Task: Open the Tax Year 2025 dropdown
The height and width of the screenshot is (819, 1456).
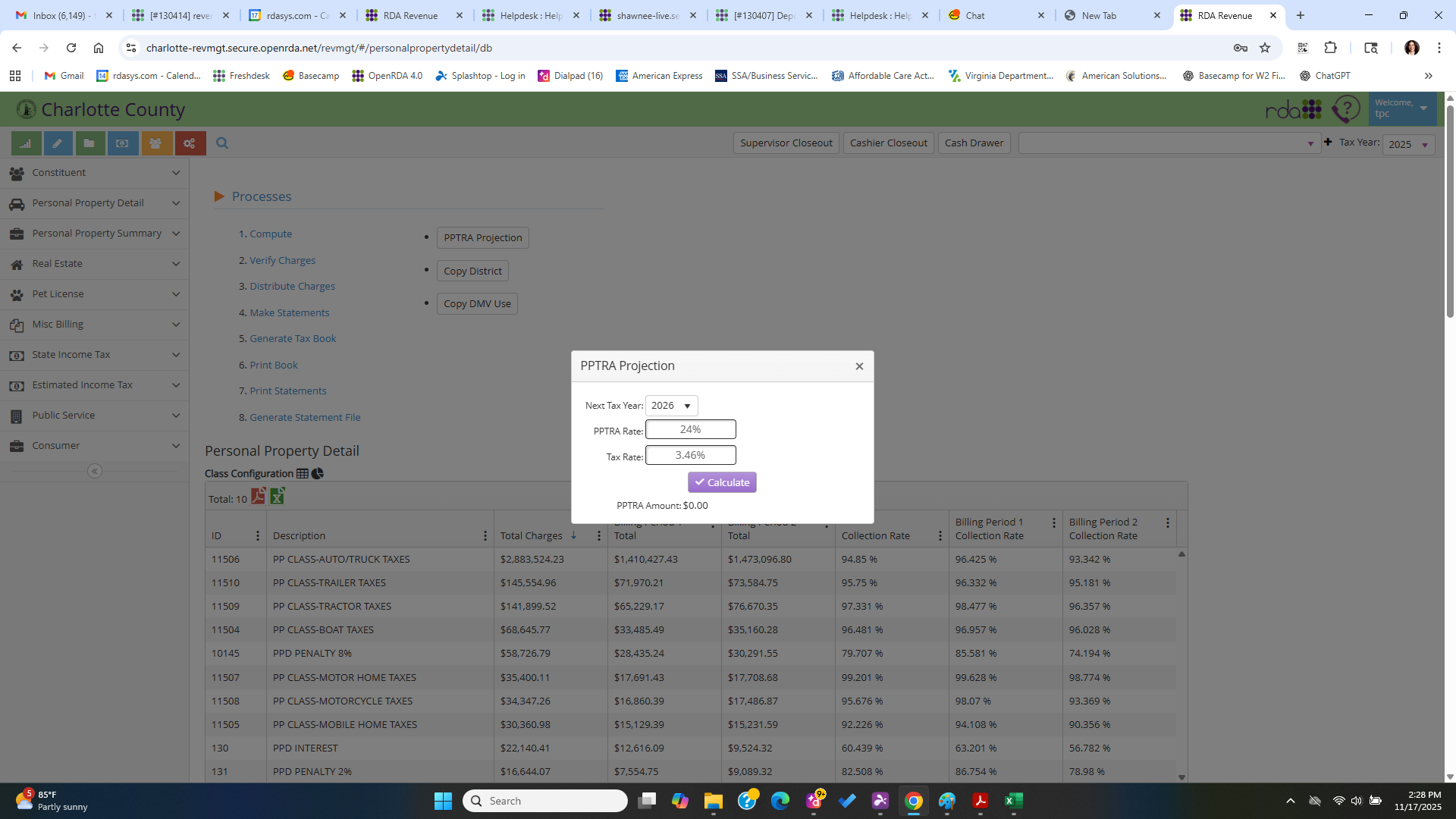Action: pos(1408,145)
